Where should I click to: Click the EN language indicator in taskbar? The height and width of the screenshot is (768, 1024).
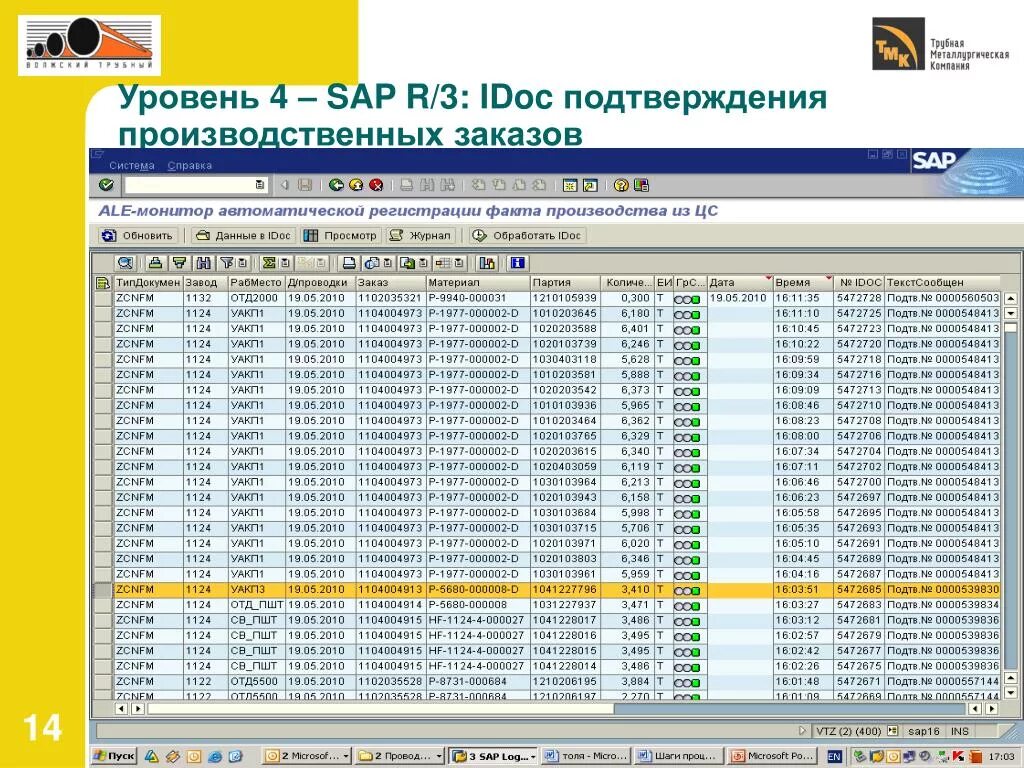pyautogui.click(x=834, y=756)
